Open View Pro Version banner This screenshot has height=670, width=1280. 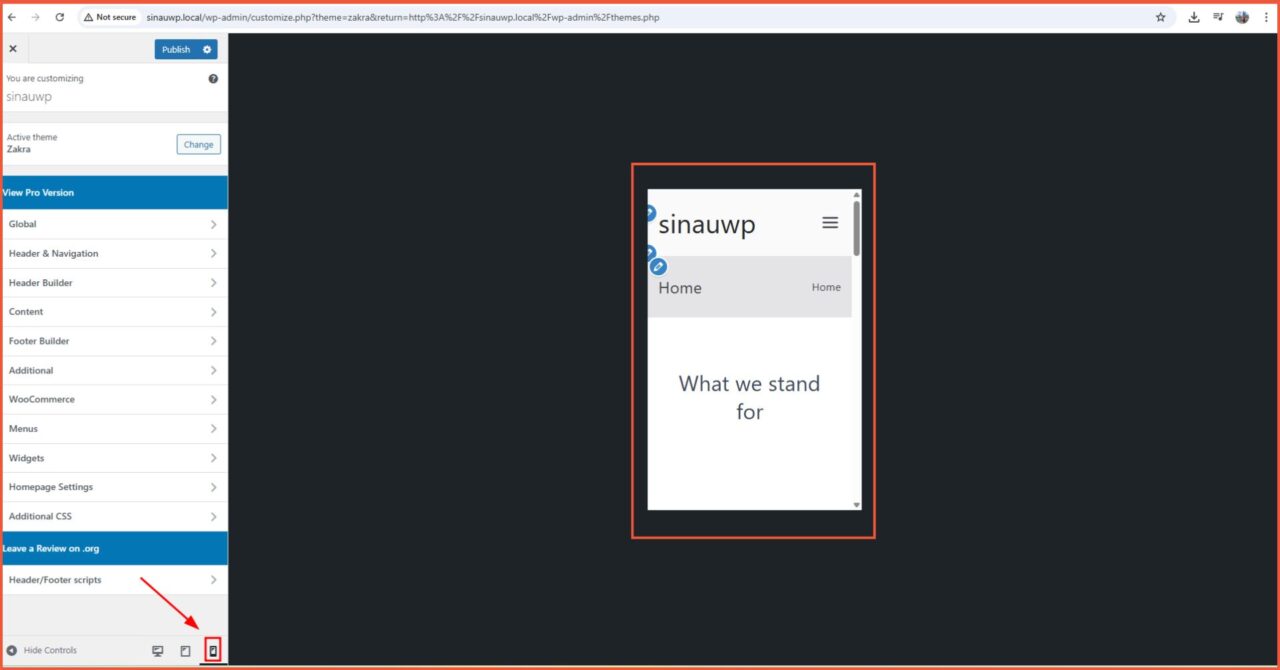coord(115,193)
